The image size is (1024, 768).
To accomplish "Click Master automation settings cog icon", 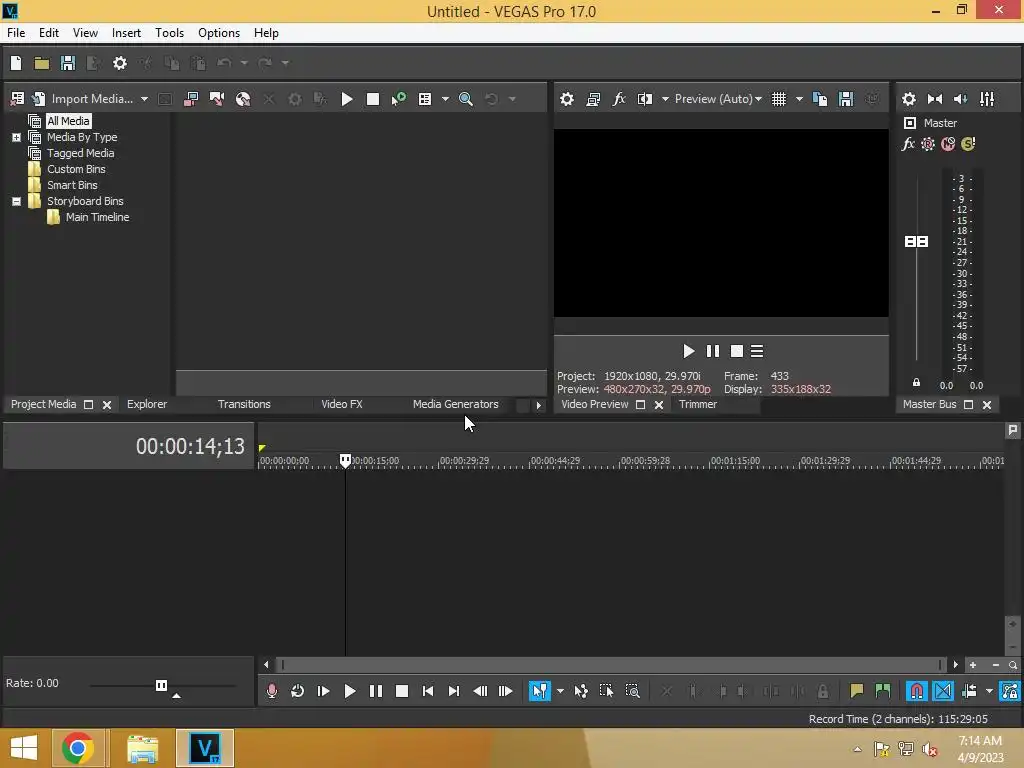I will [x=928, y=144].
